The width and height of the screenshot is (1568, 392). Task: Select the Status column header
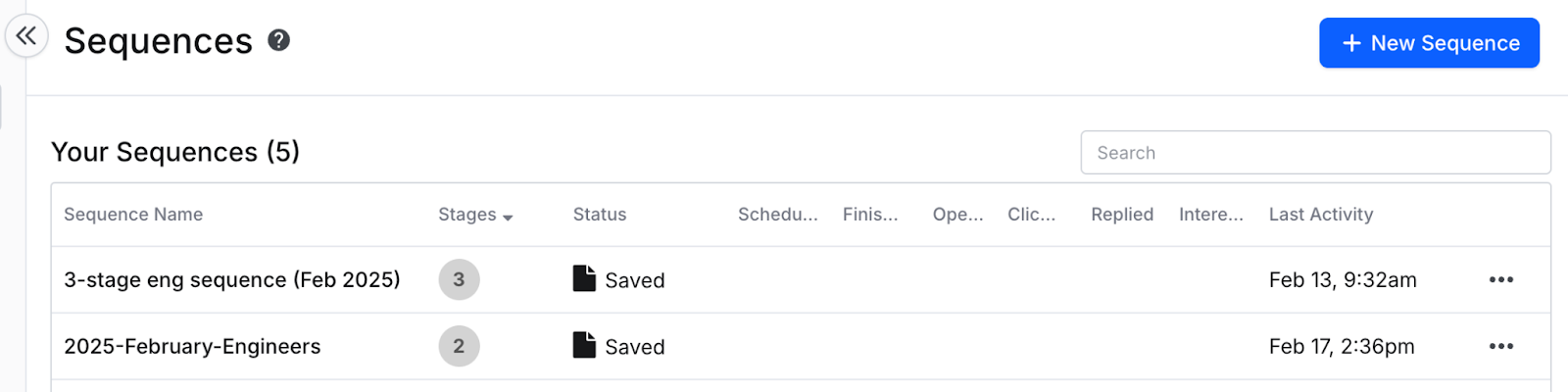(x=599, y=214)
